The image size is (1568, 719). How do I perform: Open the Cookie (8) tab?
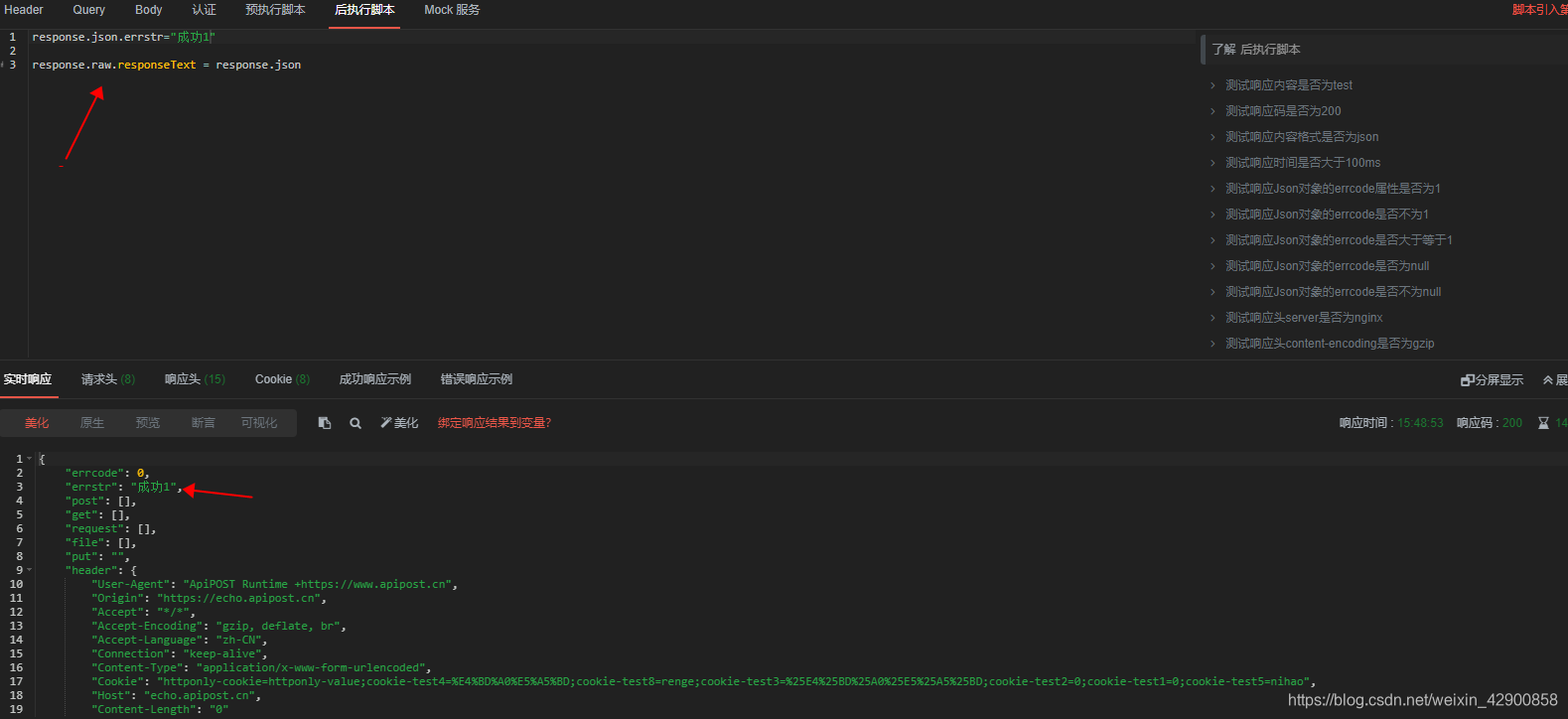(x=282, y=379)
